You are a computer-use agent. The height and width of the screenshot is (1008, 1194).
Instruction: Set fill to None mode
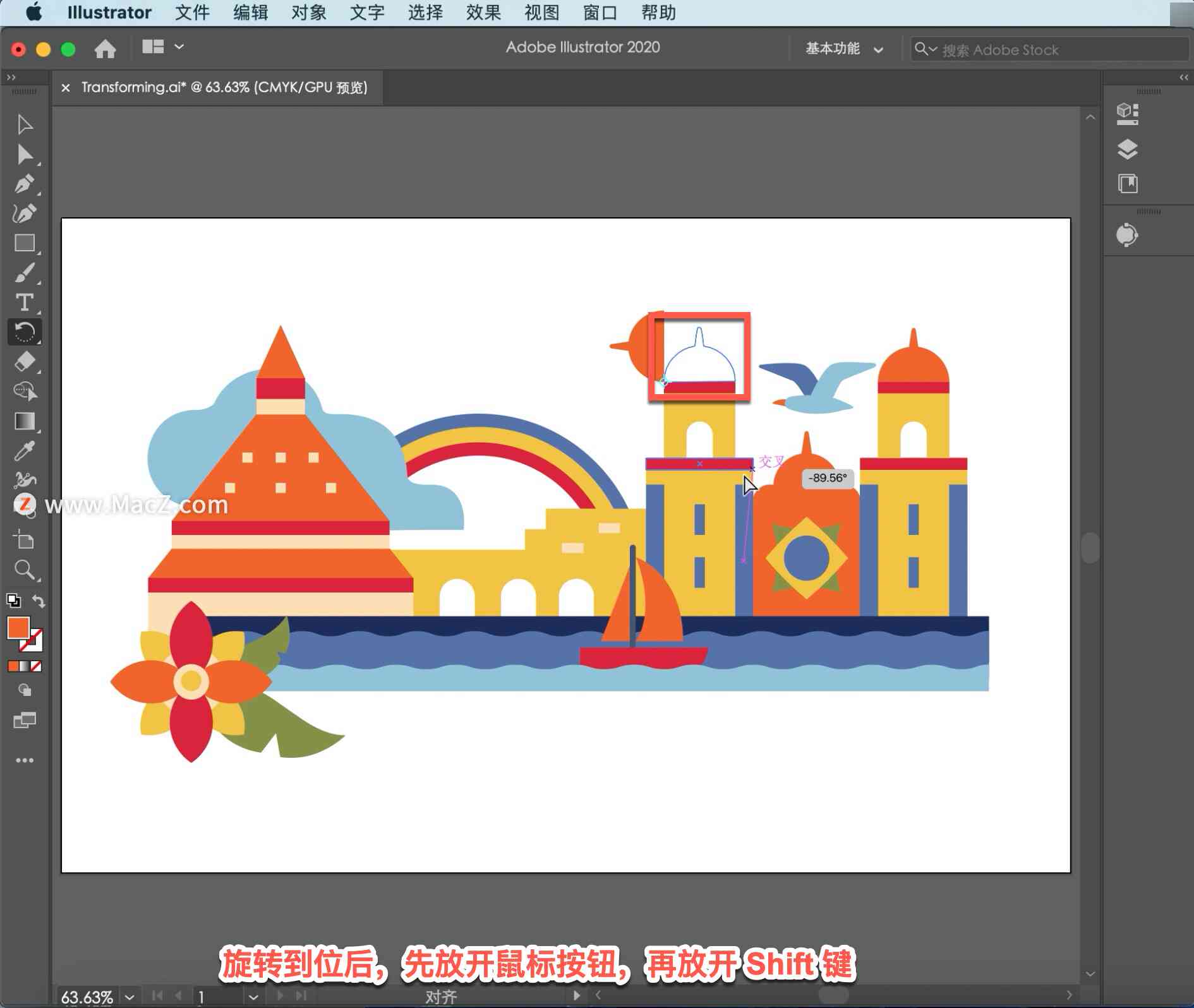37,666
